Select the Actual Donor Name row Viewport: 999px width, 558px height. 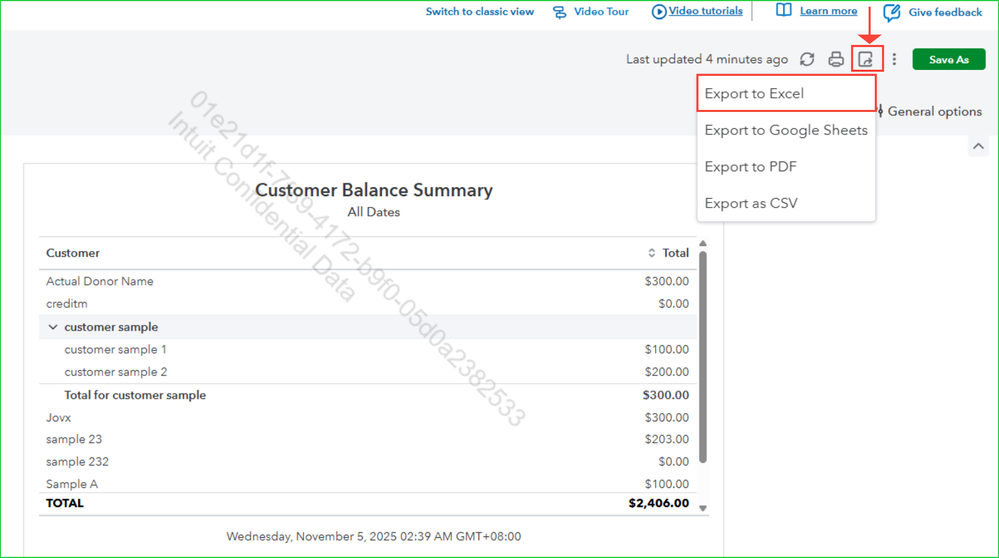pyautogui.click(x=368, y=281)
